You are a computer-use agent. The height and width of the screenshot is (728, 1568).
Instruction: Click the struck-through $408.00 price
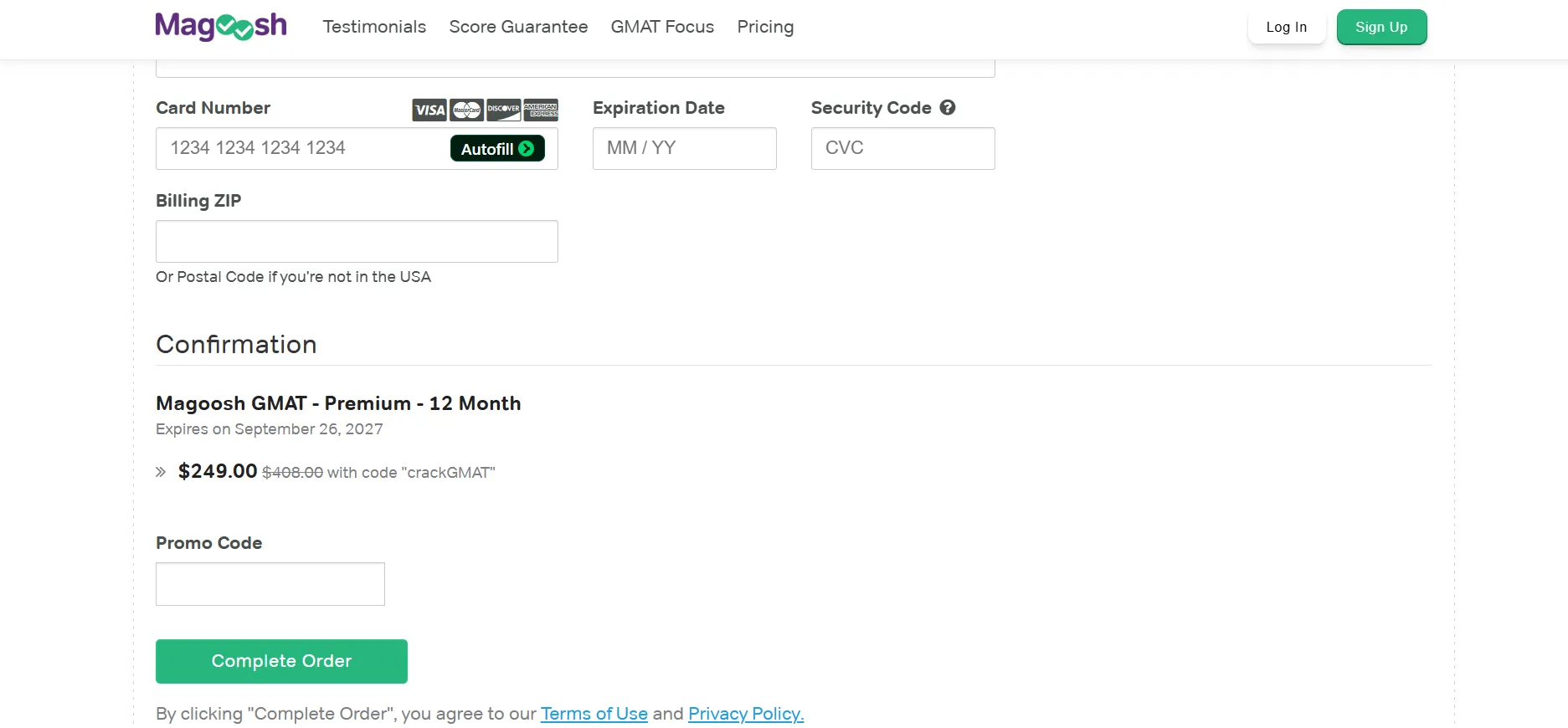pyautogui.click(x=292, y=473)
